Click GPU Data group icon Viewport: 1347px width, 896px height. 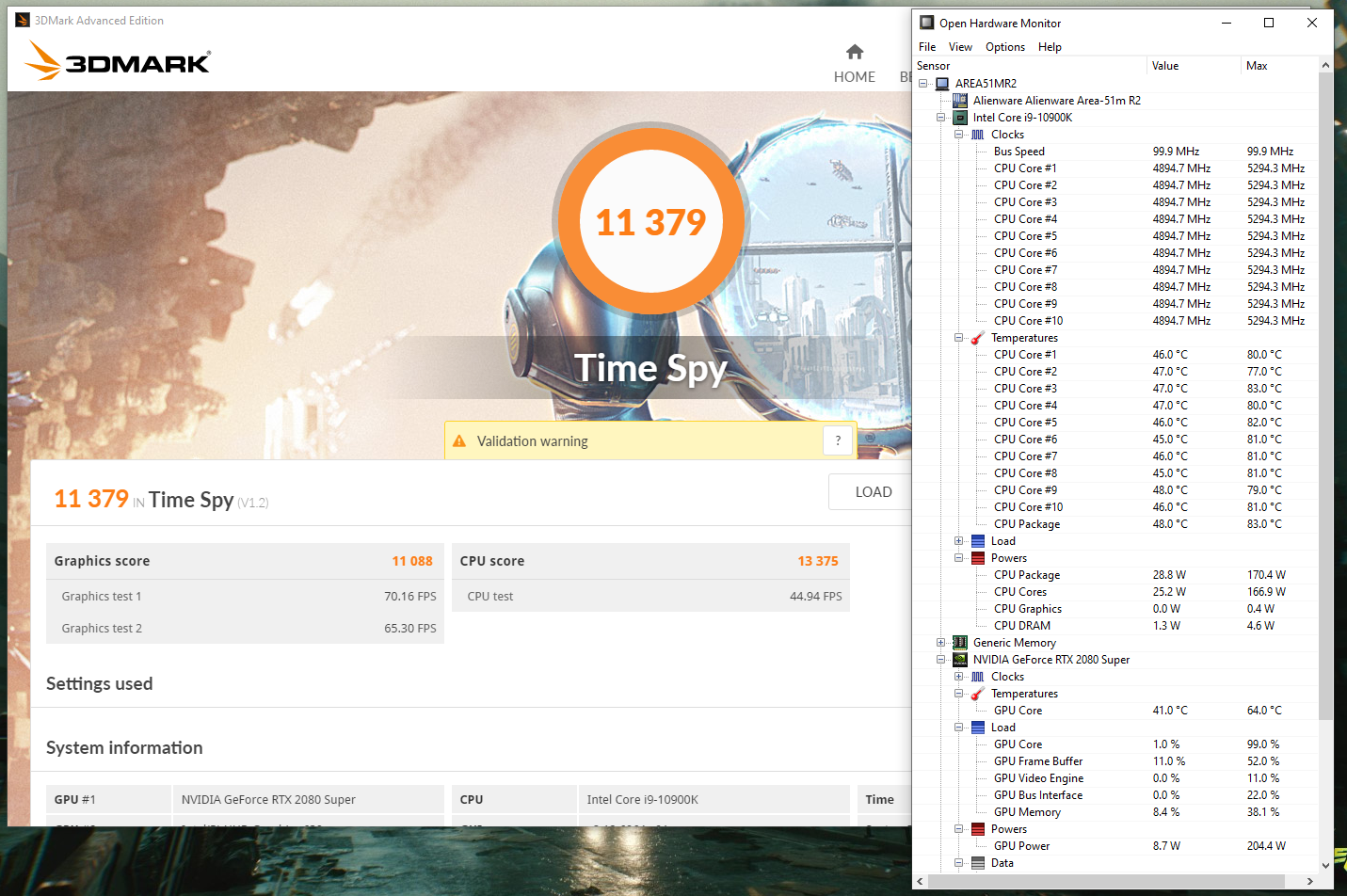(978, 863)
